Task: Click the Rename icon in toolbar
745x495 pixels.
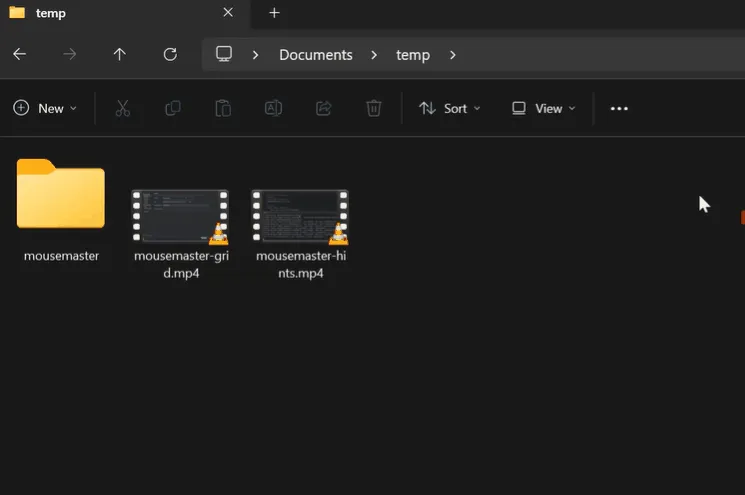Action: pyautogui.click(x=273, y=108)
